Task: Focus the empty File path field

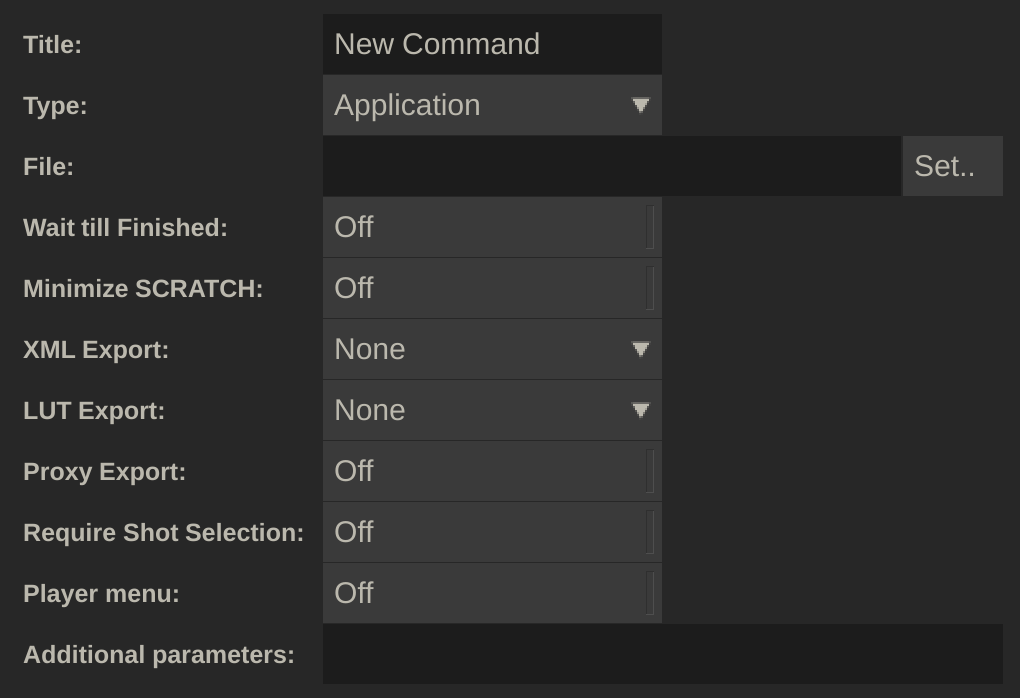Action: (x=611, y=166)
